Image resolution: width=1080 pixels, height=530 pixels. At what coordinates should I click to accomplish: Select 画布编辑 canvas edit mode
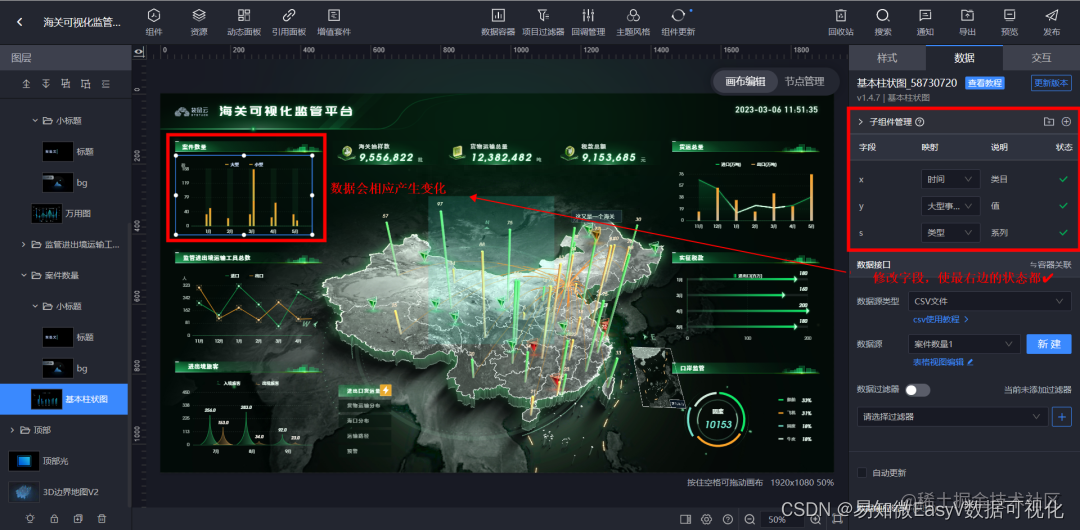click(x=745, y=81)
